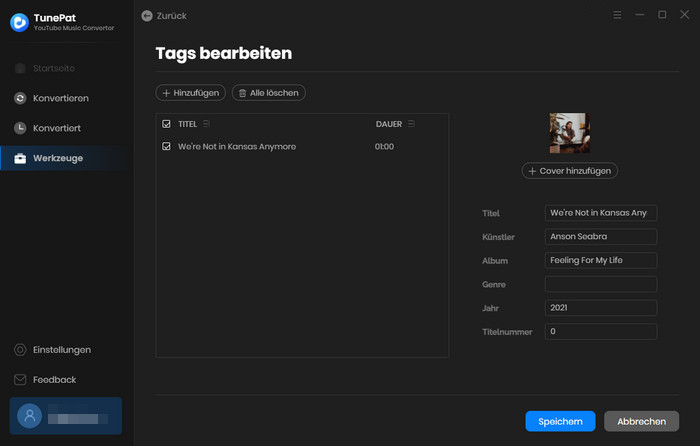The width and height of the screenshot is (700, 446).
Task: Click the TunePat logo icon
Action: point(19,22)
